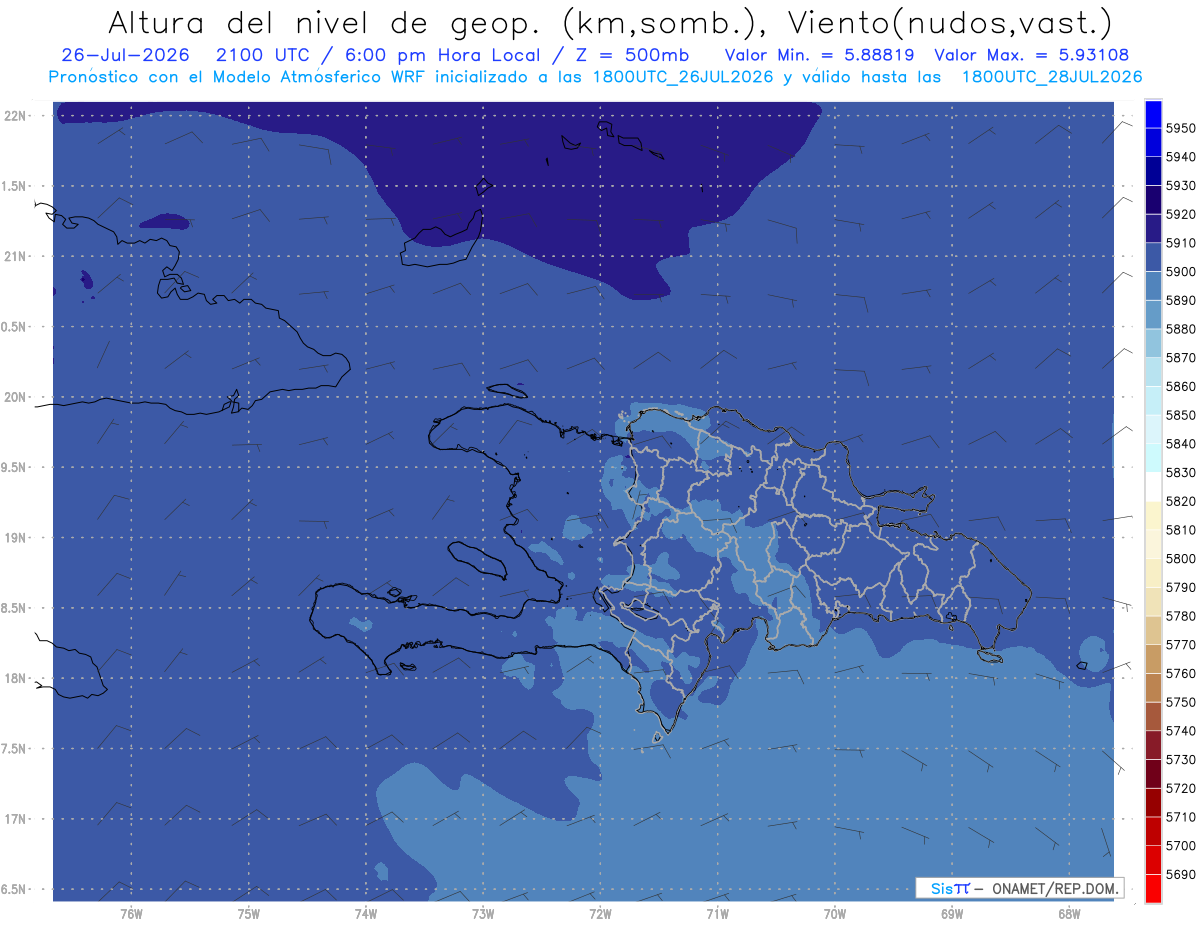
Task: Click the 5780 colorbar label
Action: 1180,616
